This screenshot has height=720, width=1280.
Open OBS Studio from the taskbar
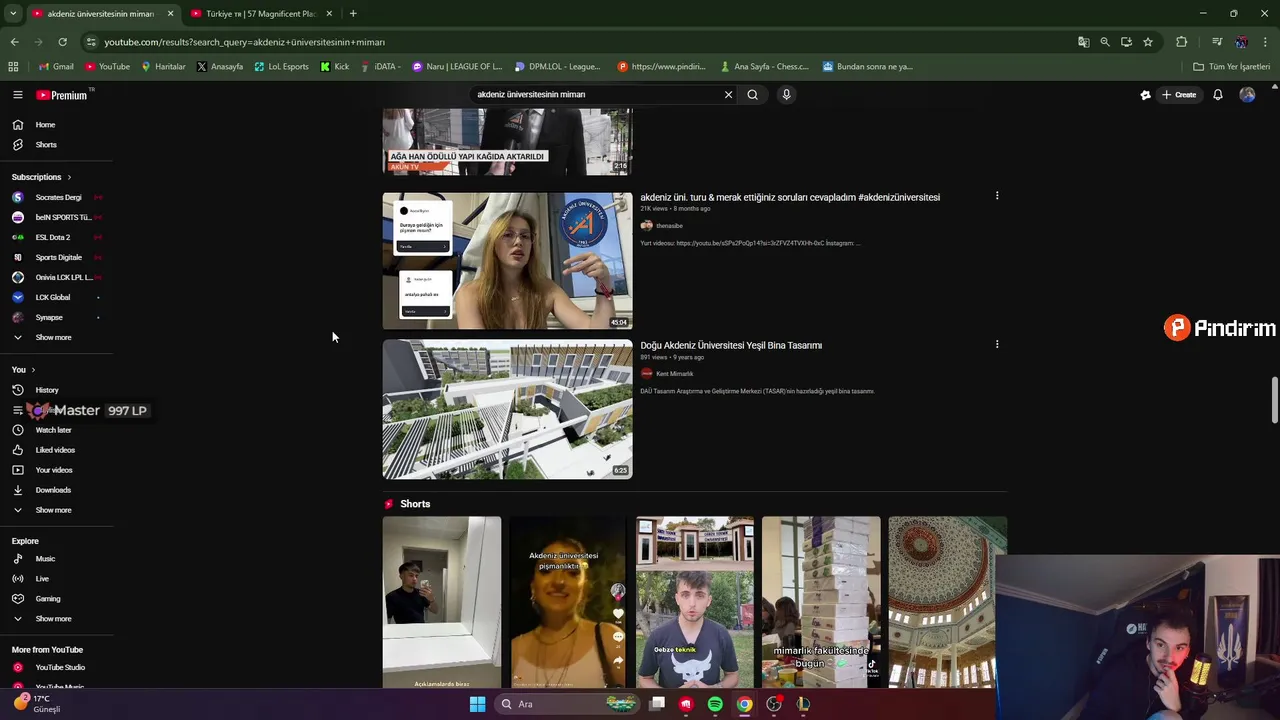pos(773,704)
